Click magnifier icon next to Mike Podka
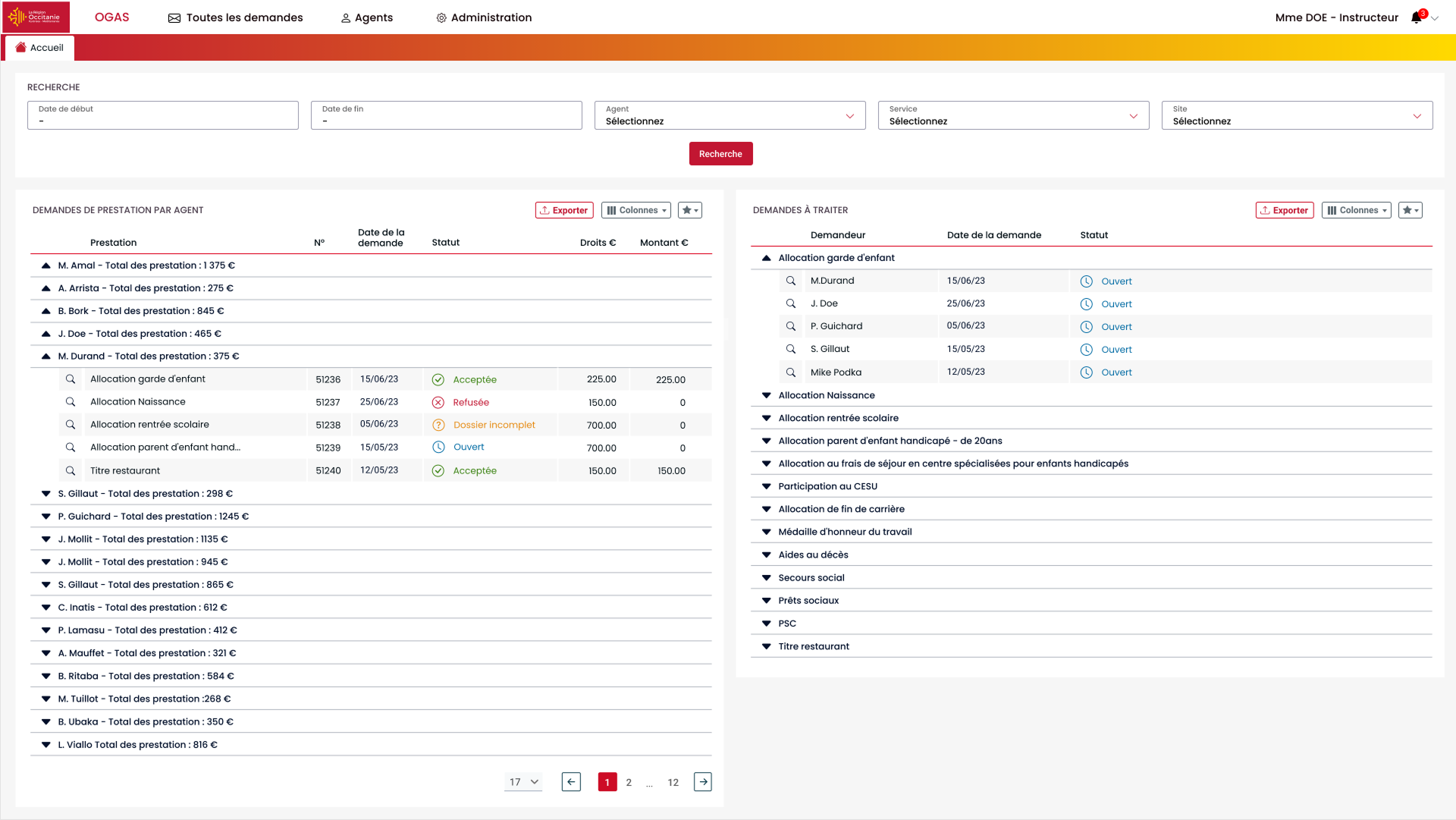The width and height of the screenshot is (1456, 820). [791, 372]
